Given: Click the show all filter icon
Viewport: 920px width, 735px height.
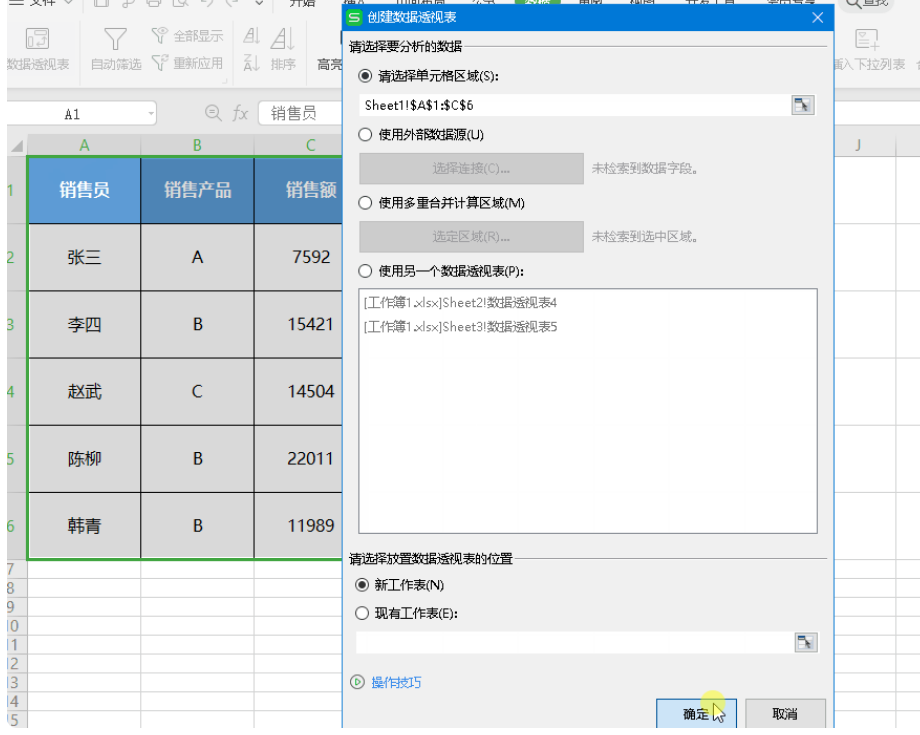Looking at the screenshot, I should click(159, 35).
